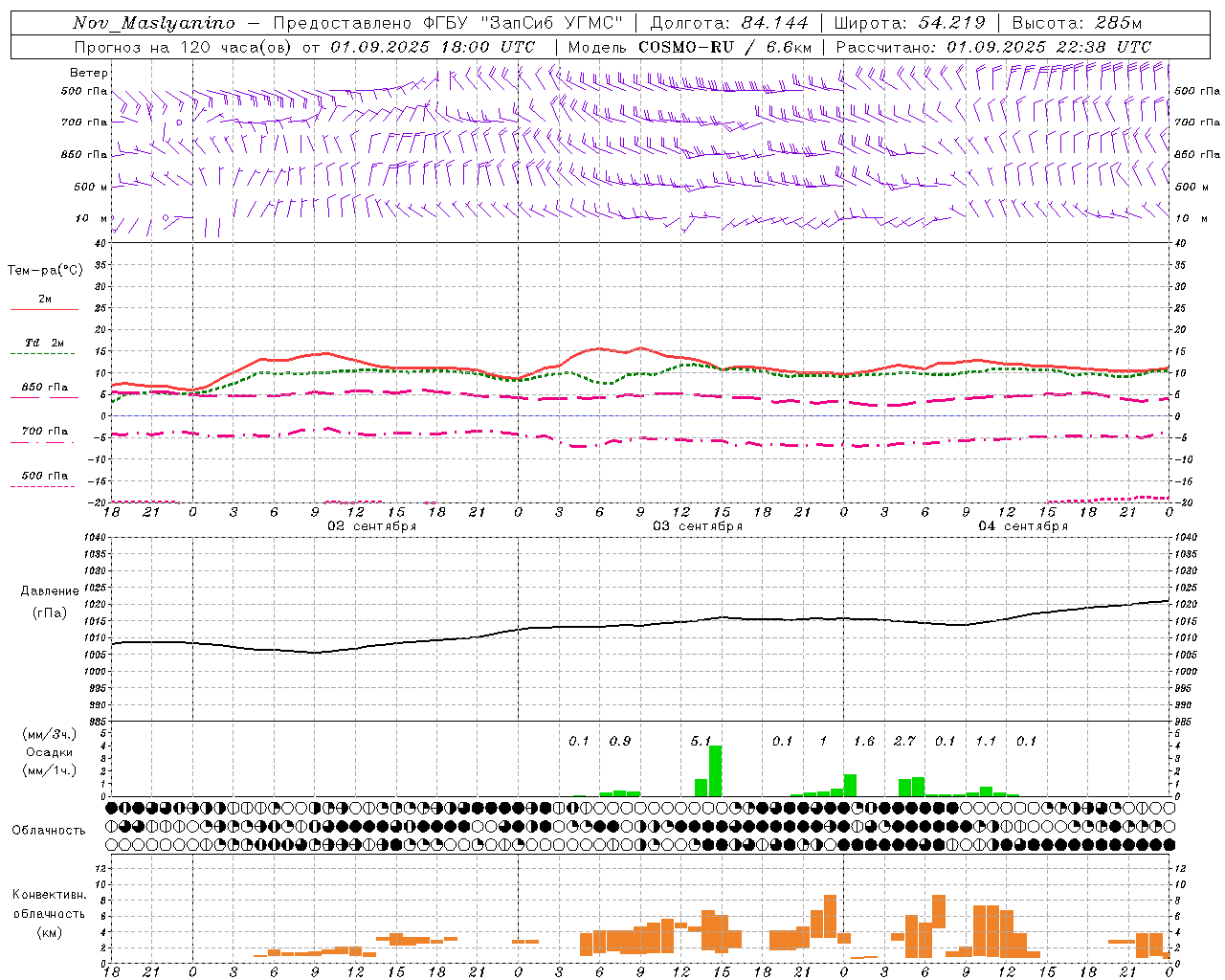This screenshot has width=1225, height=980.
Task: Click the 1.6 precipitation total value
Action: coord(864,741)
